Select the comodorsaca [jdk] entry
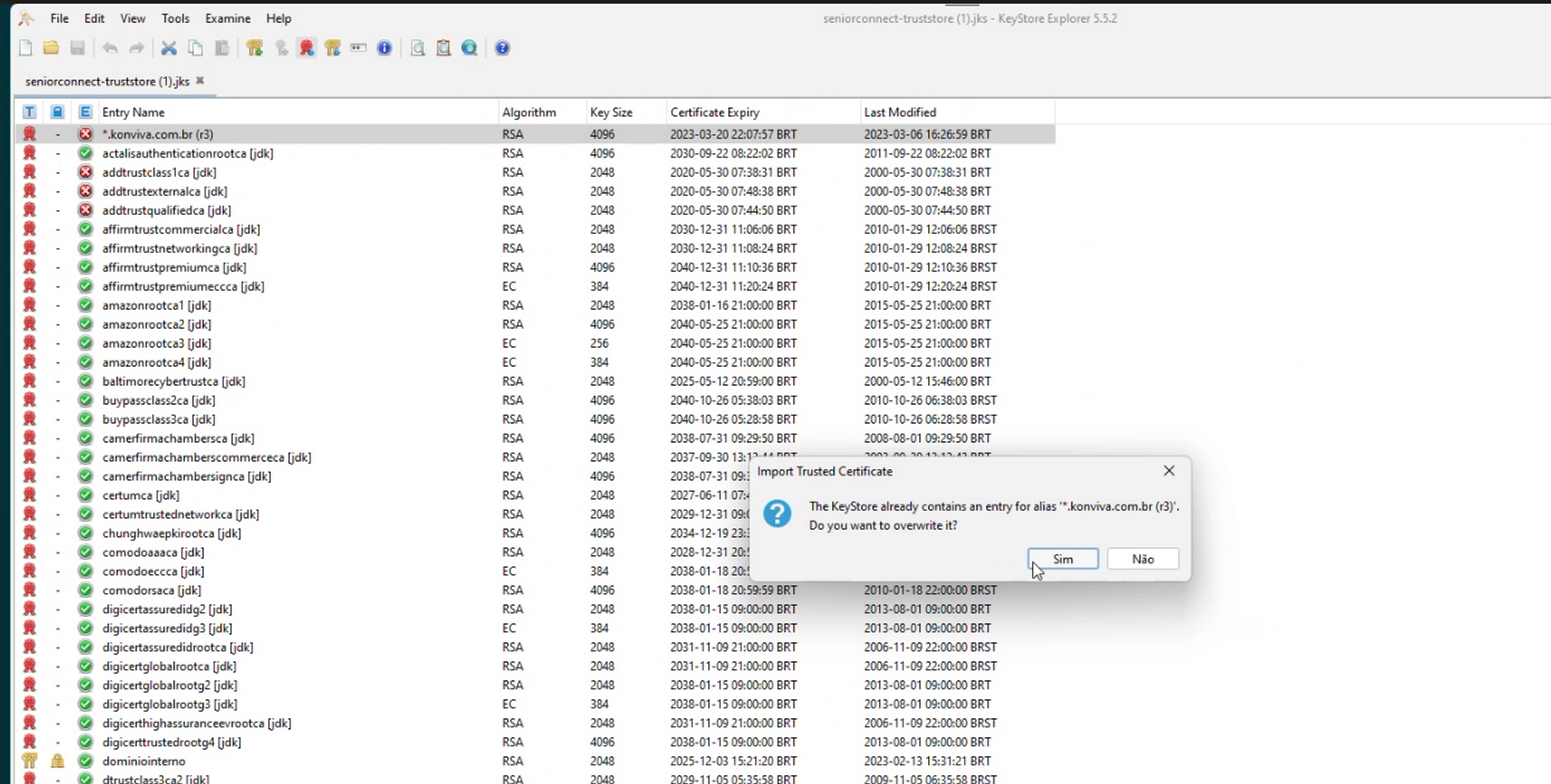This screenshot has height=784, width=1551. click(x=152, y=590)
